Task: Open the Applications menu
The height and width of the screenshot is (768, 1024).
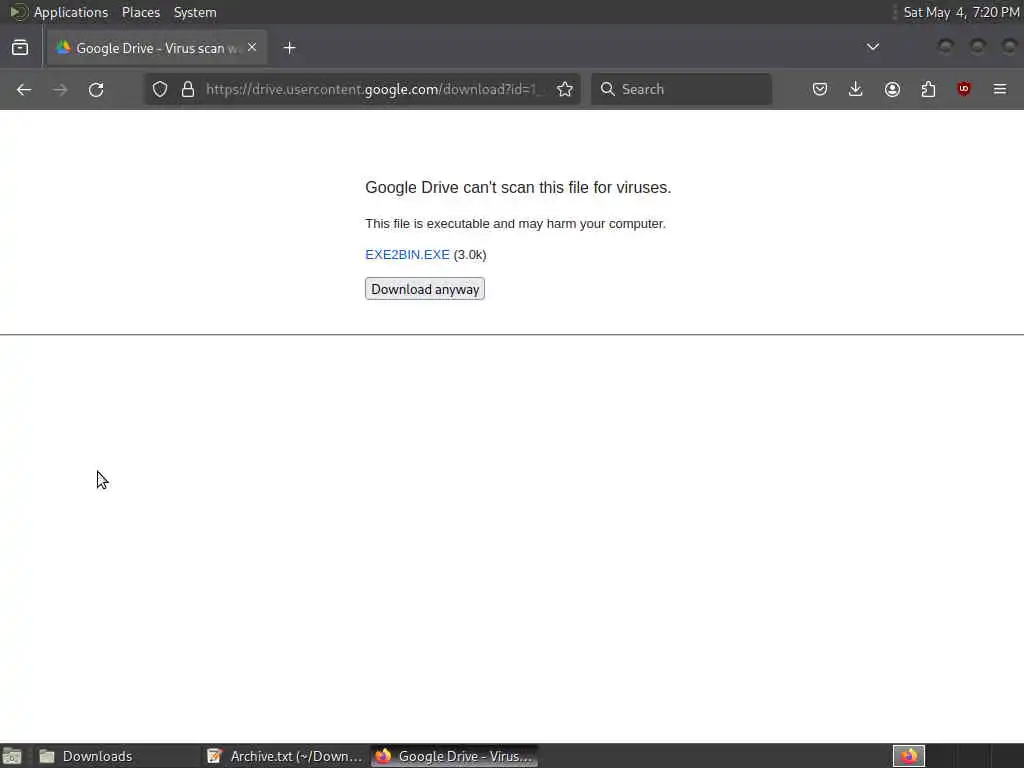Action: coord(71,12)
